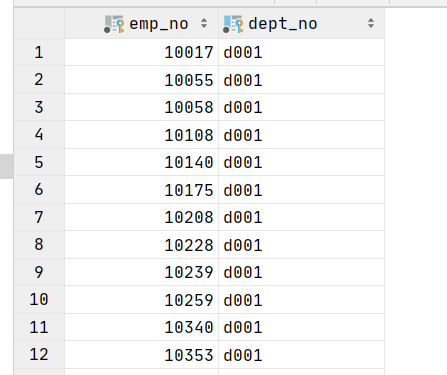The width and height of the screenshot is (447, 375).
Task: Click the d001 cell in row 10055
Action: tap(302, 80)
